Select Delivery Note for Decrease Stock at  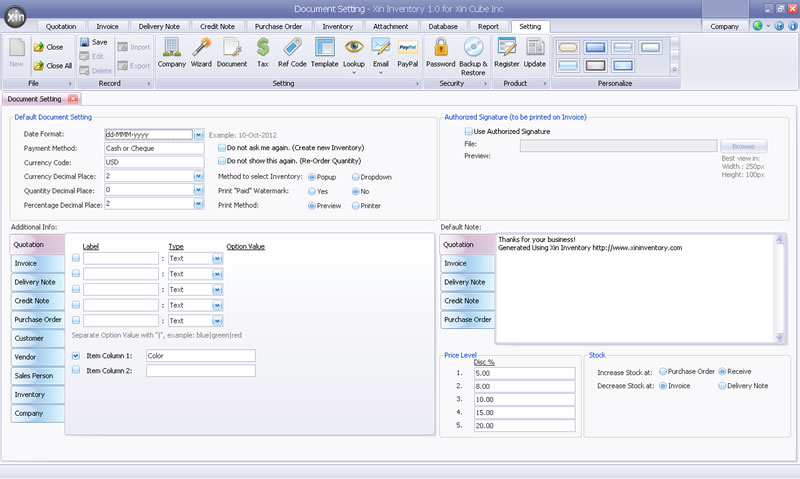point(722,386)
